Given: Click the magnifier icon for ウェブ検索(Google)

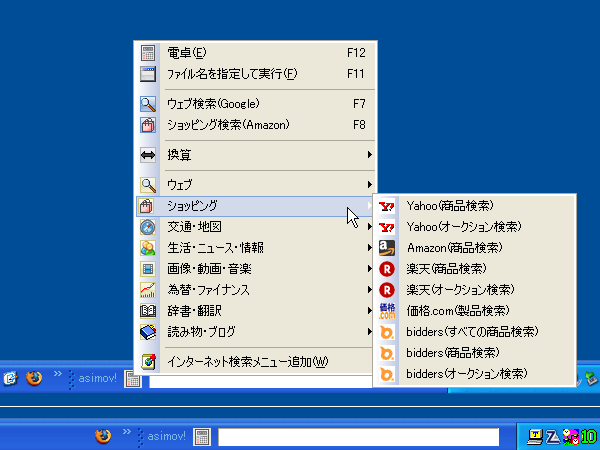Looking at the screenshot, I should (148, 104).
